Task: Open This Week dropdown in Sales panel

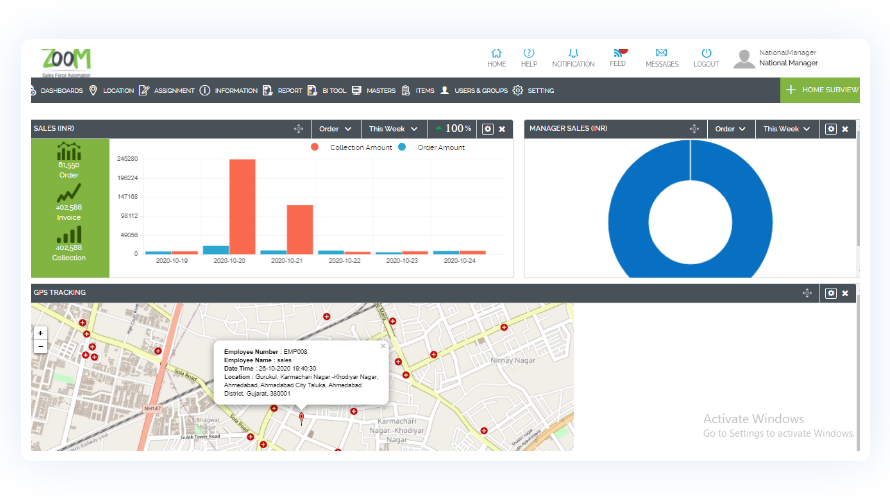Action: click(x=393, y=129)
